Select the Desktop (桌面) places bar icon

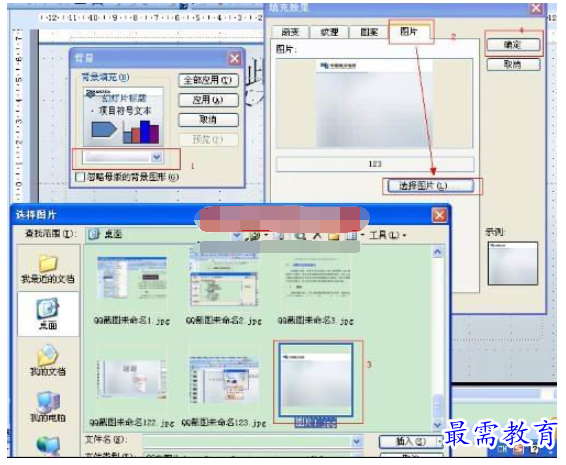pyautogui.click(x=48, y=314)
